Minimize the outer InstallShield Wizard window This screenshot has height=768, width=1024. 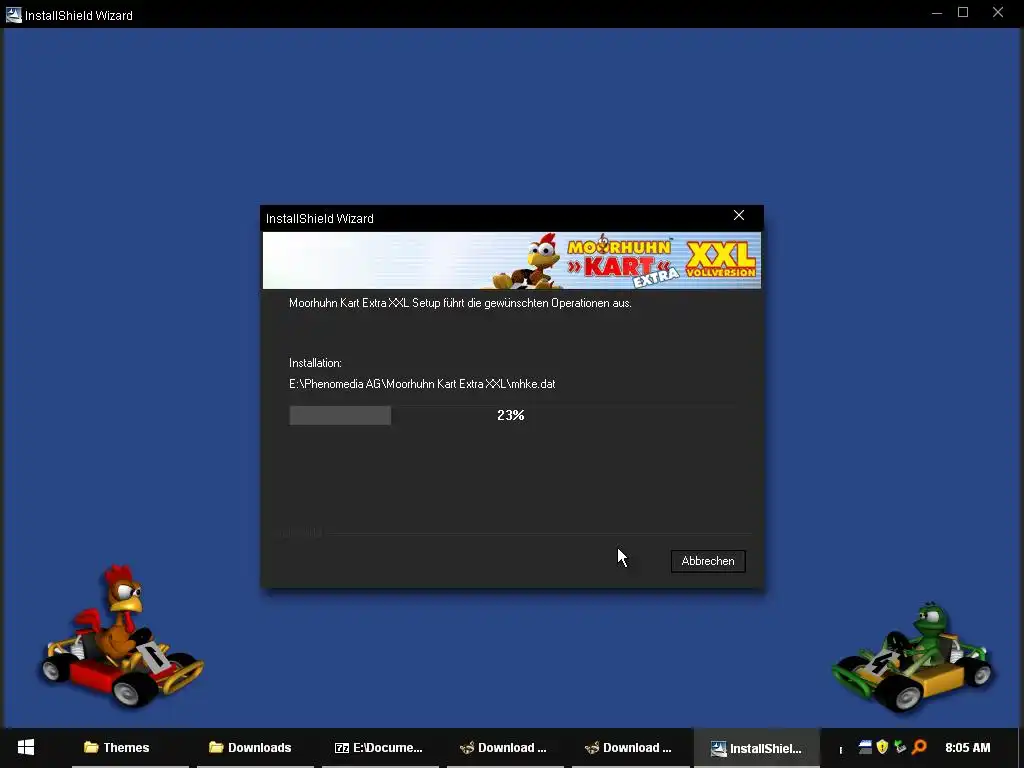click(936, 13)
